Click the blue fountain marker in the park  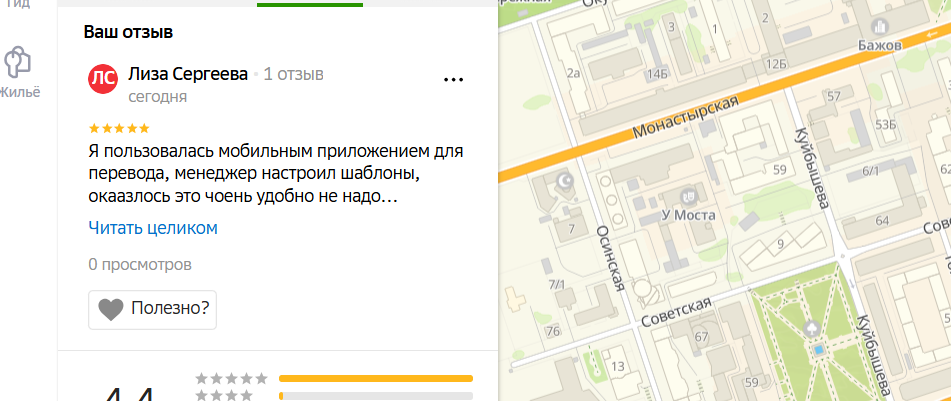(819, 350)
